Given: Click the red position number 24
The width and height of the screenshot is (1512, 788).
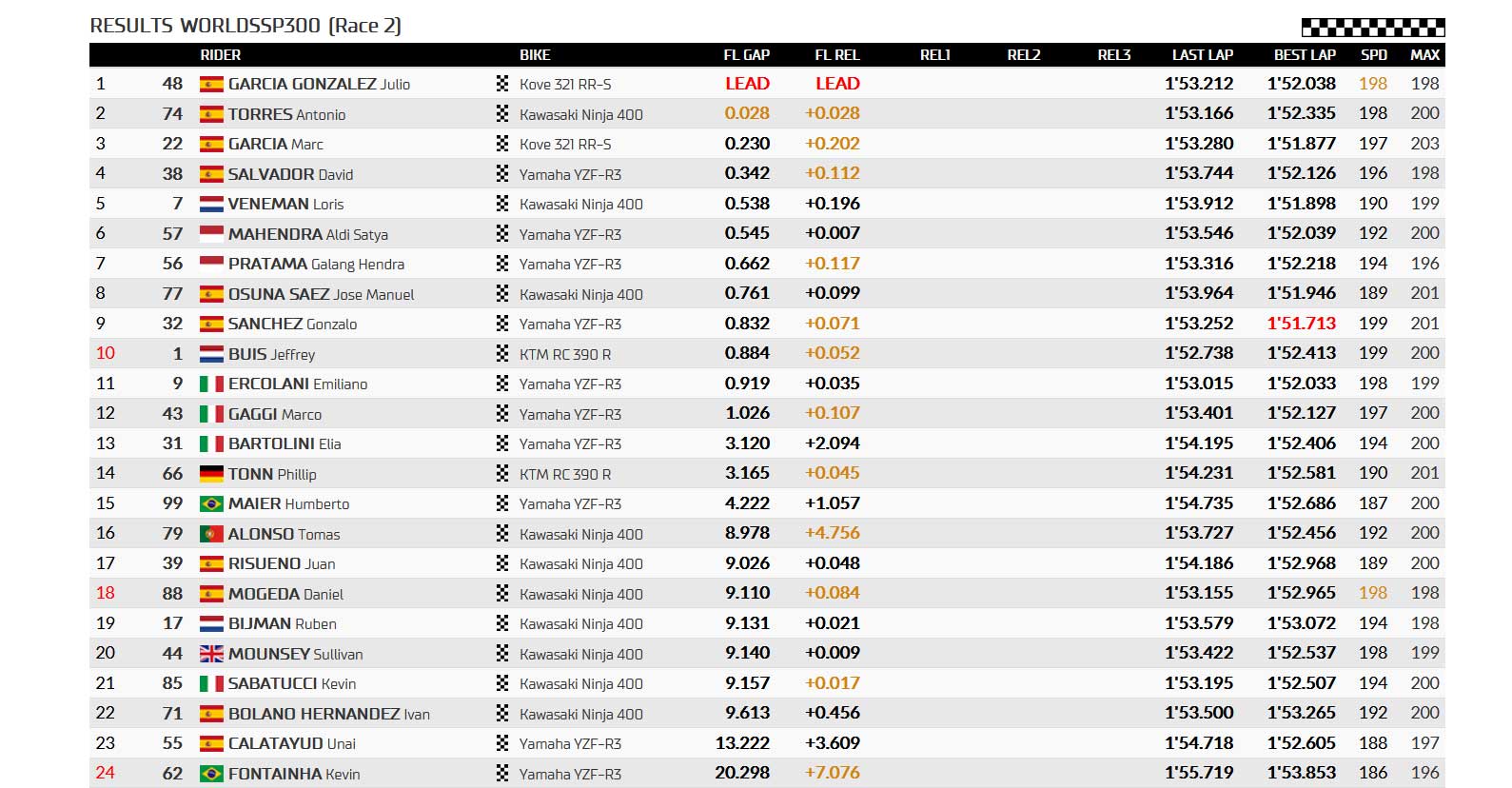Looking at the screenshot, I should (106, 773).
